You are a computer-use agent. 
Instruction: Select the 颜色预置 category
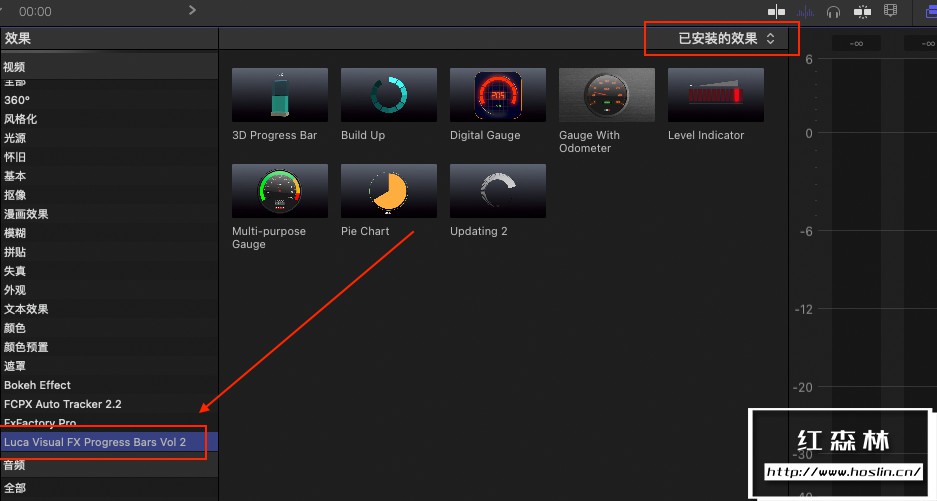click(x=109, y=347)
